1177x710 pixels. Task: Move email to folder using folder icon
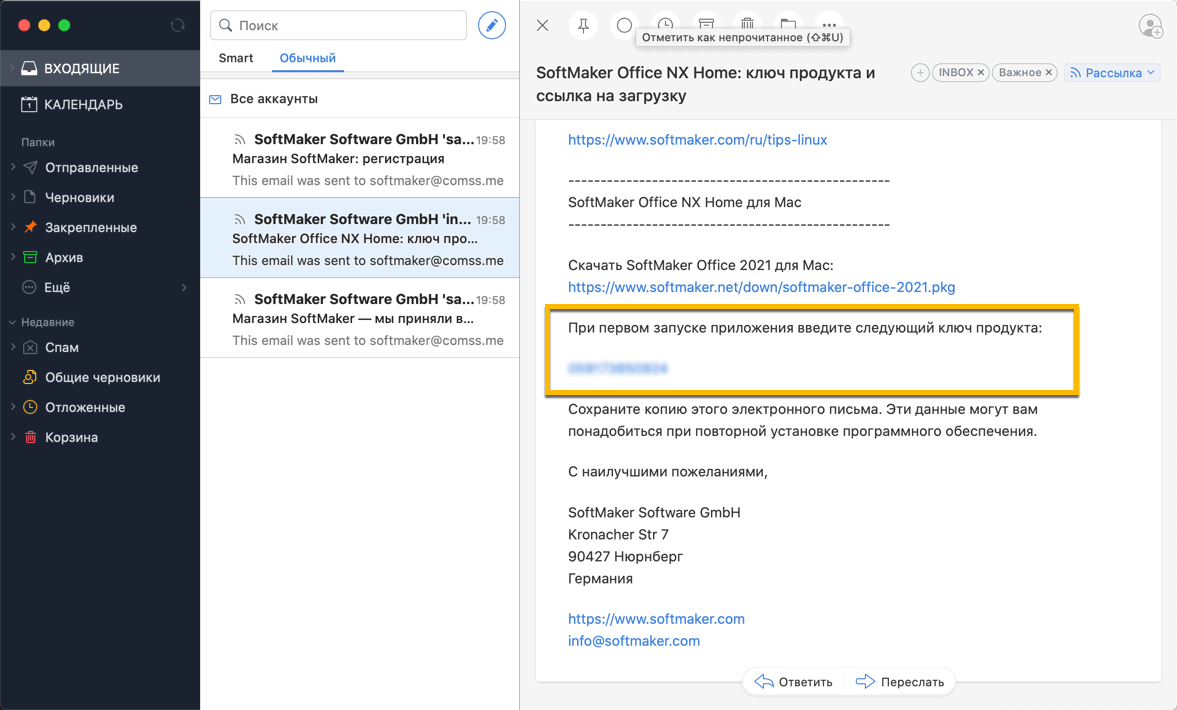click(x=786, y=25)
